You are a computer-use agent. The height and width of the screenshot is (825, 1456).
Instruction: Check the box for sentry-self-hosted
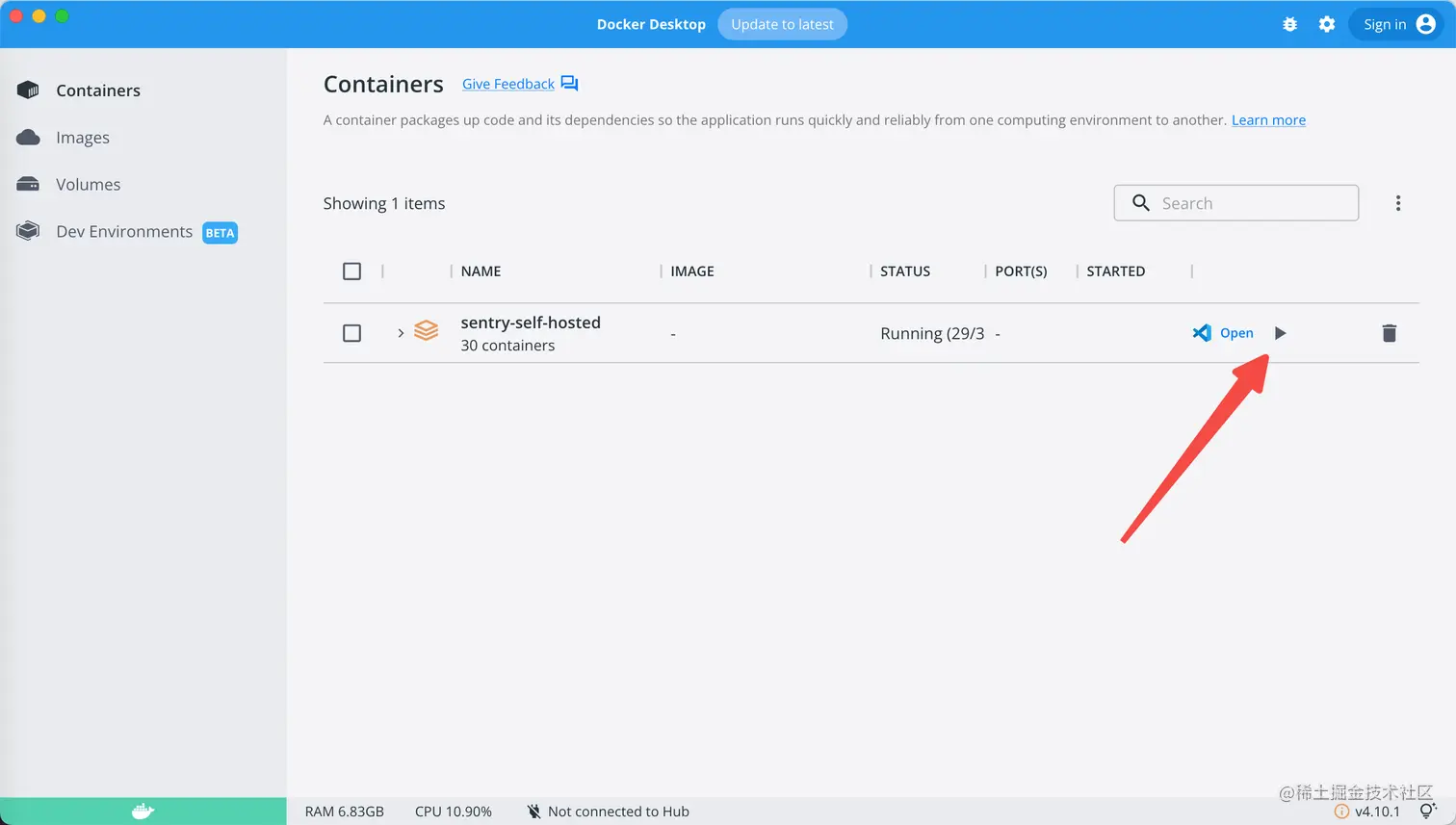coord(352,333)
